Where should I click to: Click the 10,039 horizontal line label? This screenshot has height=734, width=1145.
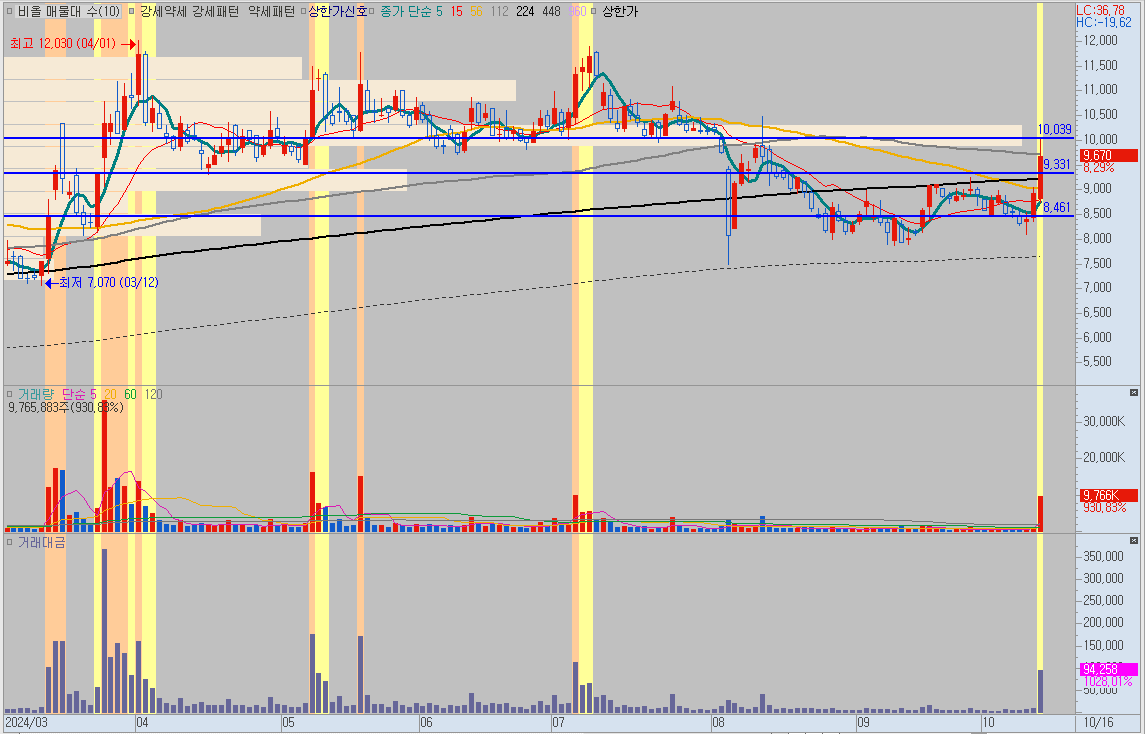tap(1054, 130)
